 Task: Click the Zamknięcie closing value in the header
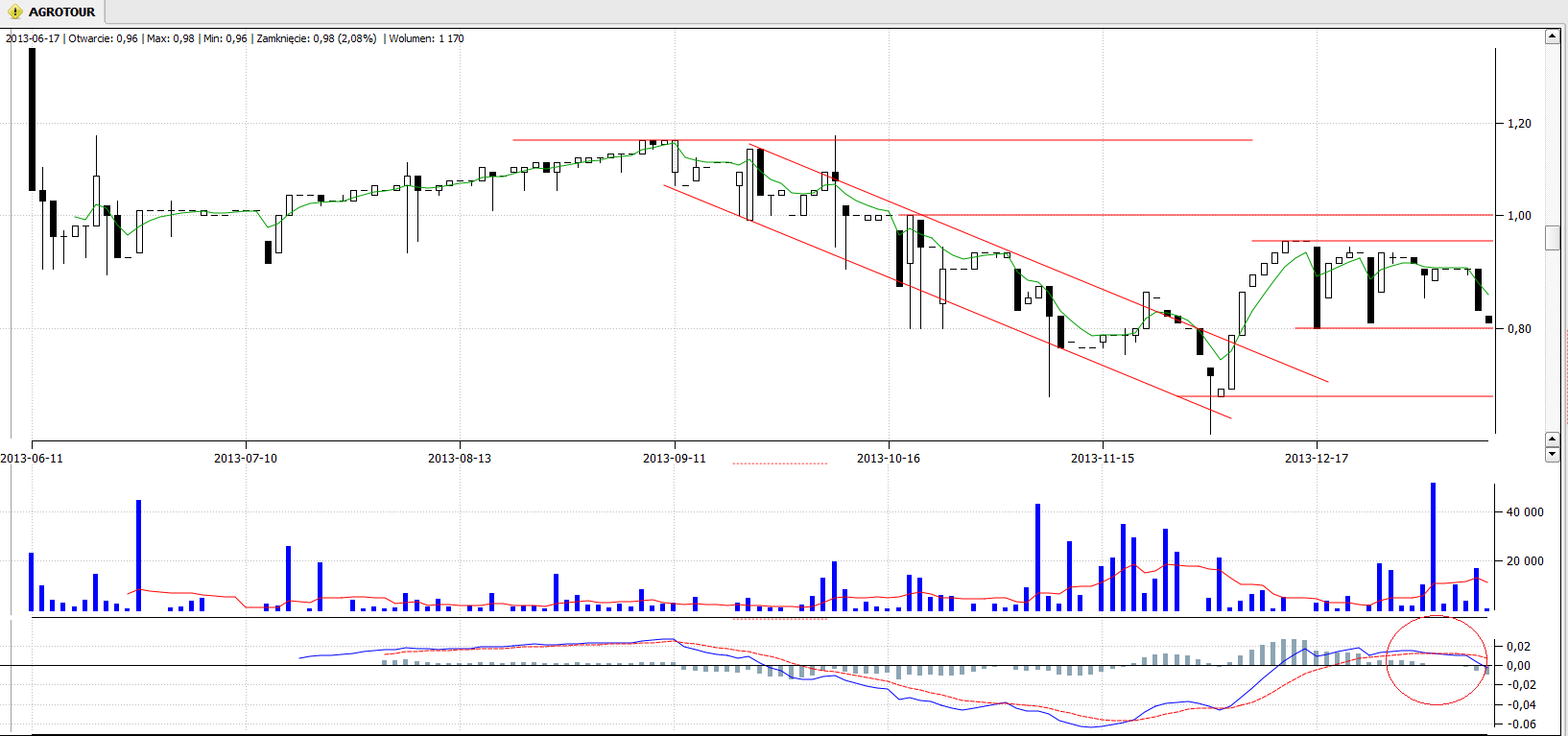316,39
